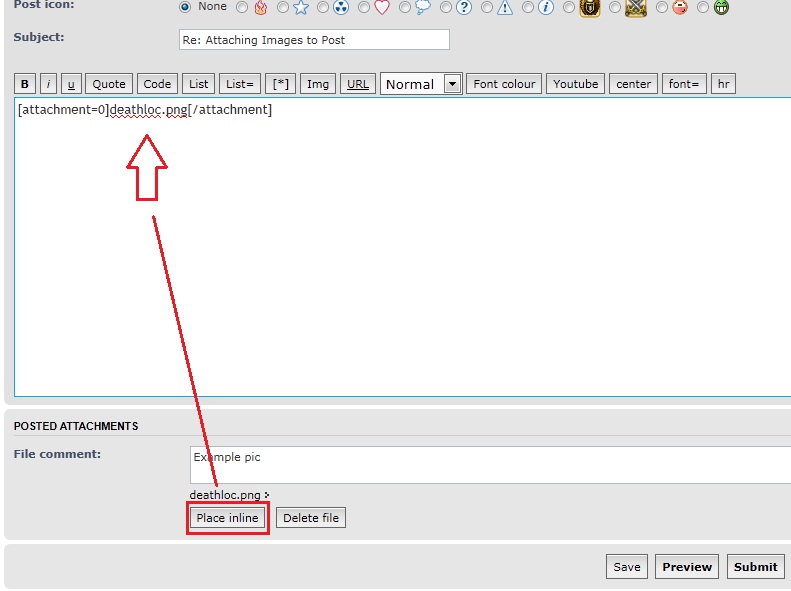
Task: Click the gold shield badge post icon
Action: click(x=590, y=8)
